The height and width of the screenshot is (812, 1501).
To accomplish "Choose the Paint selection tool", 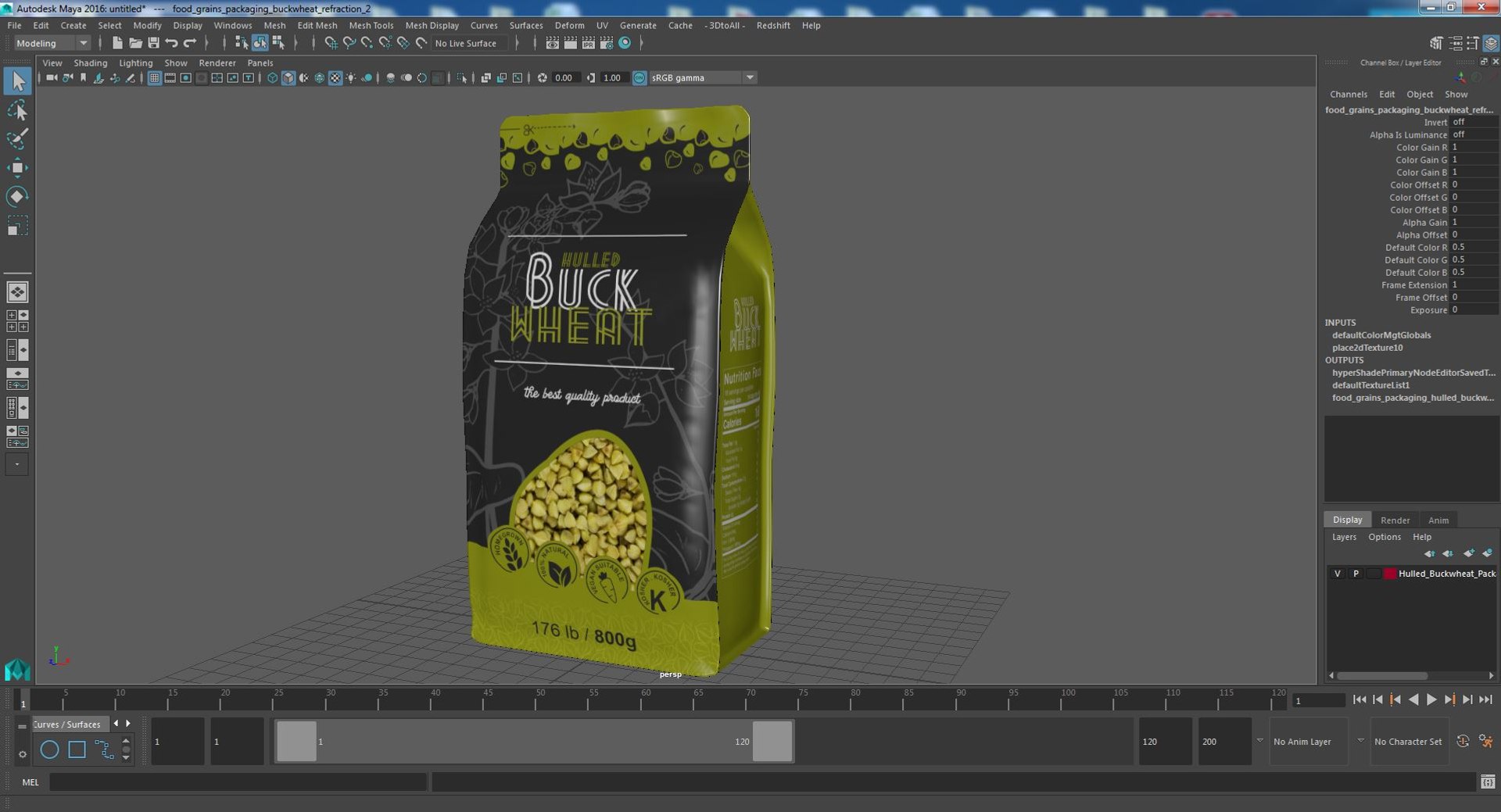I will click(x=17, y=139).
